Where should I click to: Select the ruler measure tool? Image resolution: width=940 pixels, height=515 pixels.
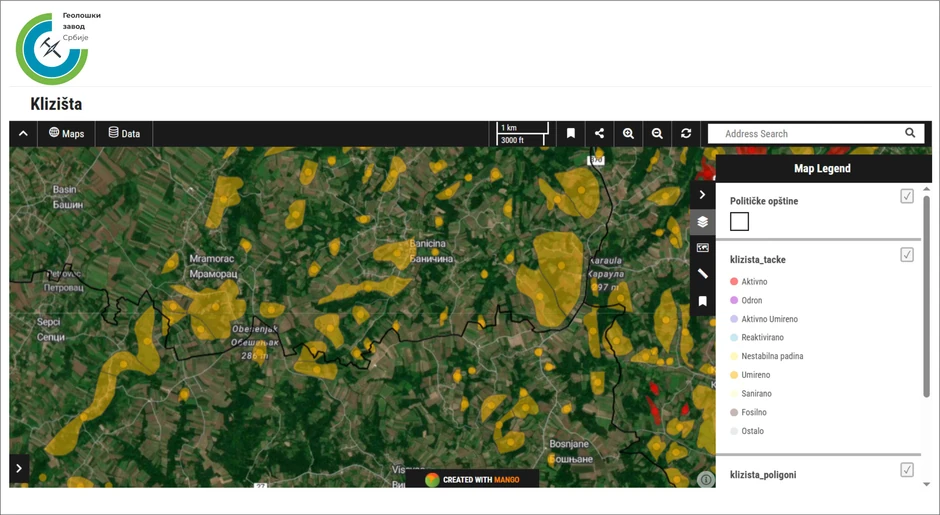point(703,274)
